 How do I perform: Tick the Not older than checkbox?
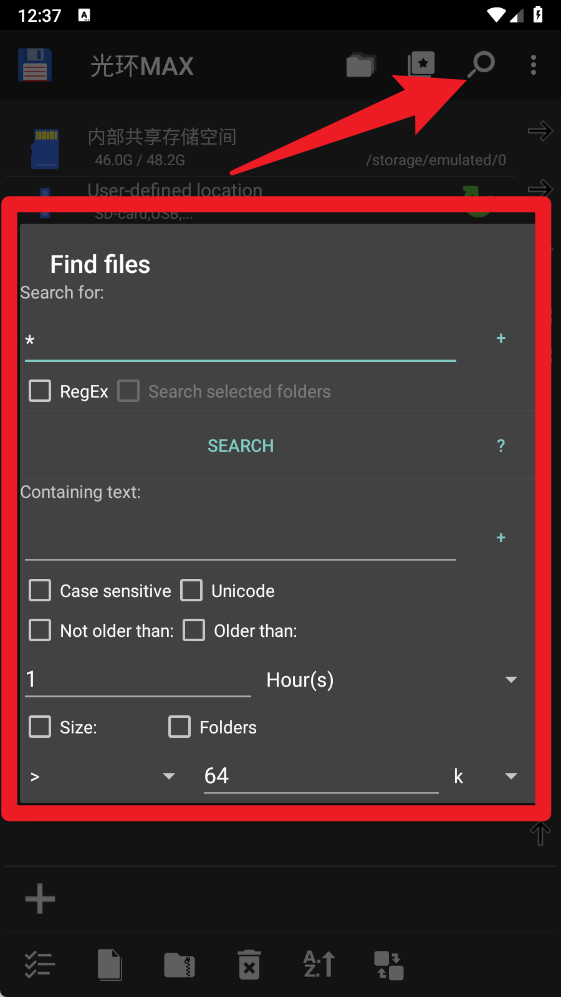[x=40, y=631]
